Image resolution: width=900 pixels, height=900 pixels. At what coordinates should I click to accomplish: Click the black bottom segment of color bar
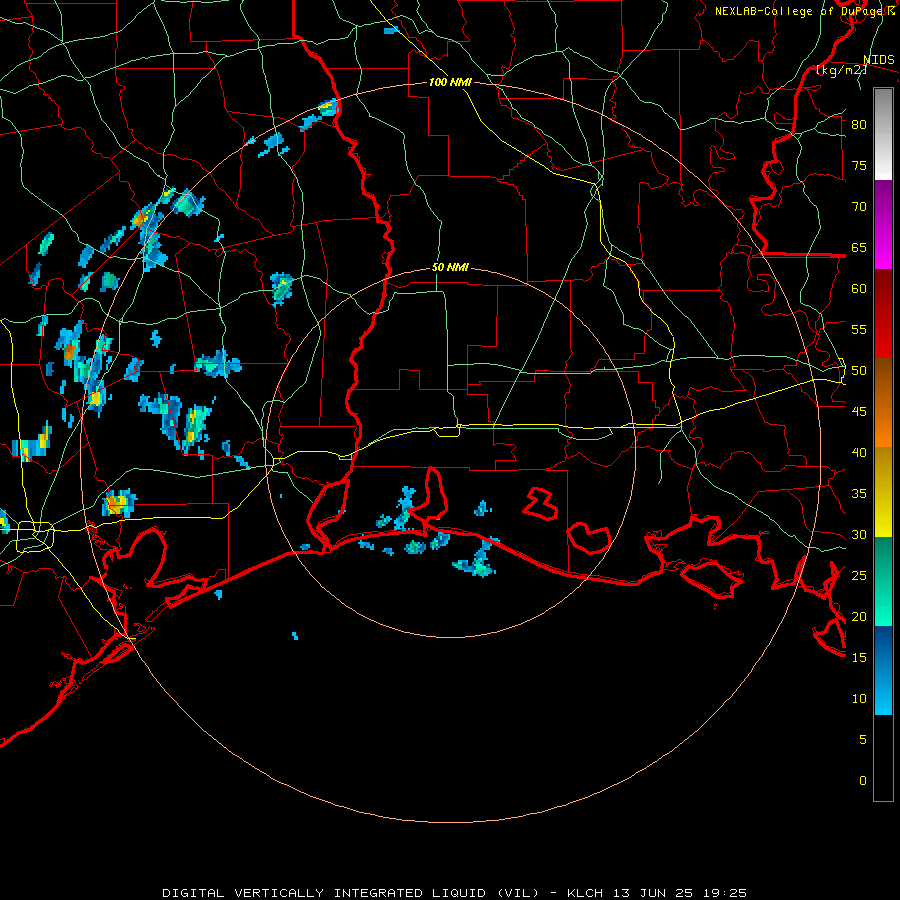(x=883, y=758)
